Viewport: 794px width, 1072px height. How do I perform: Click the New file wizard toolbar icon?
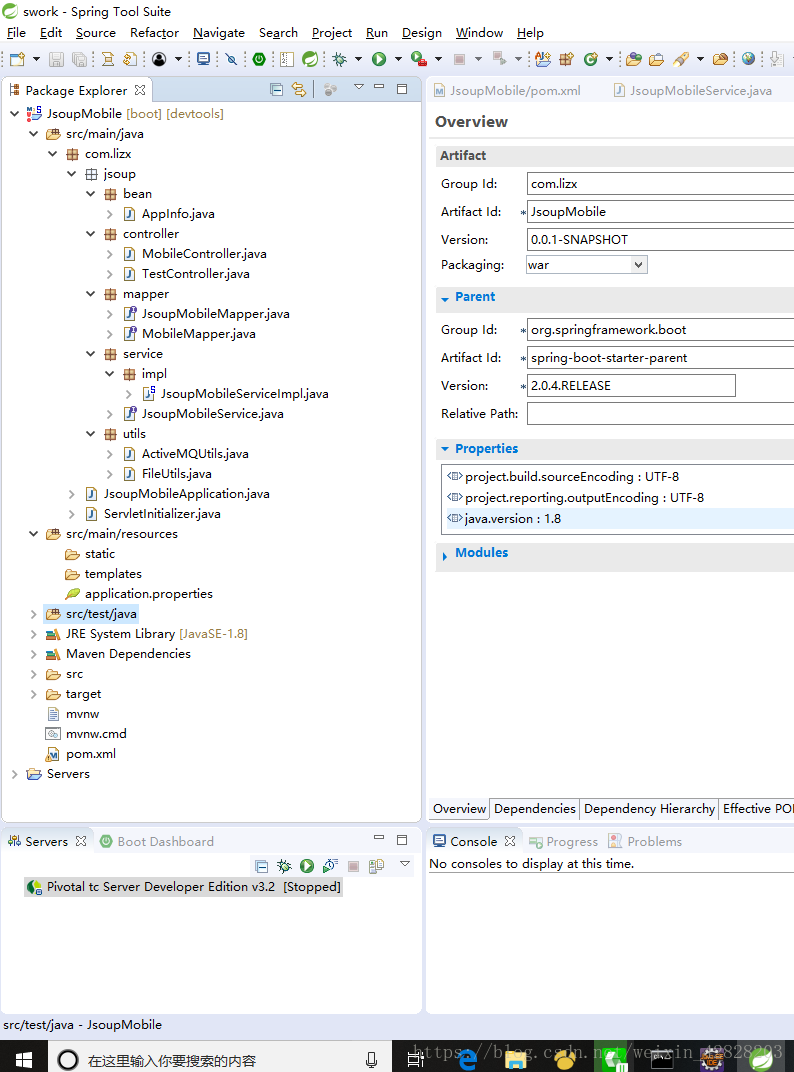pos(18,59)
